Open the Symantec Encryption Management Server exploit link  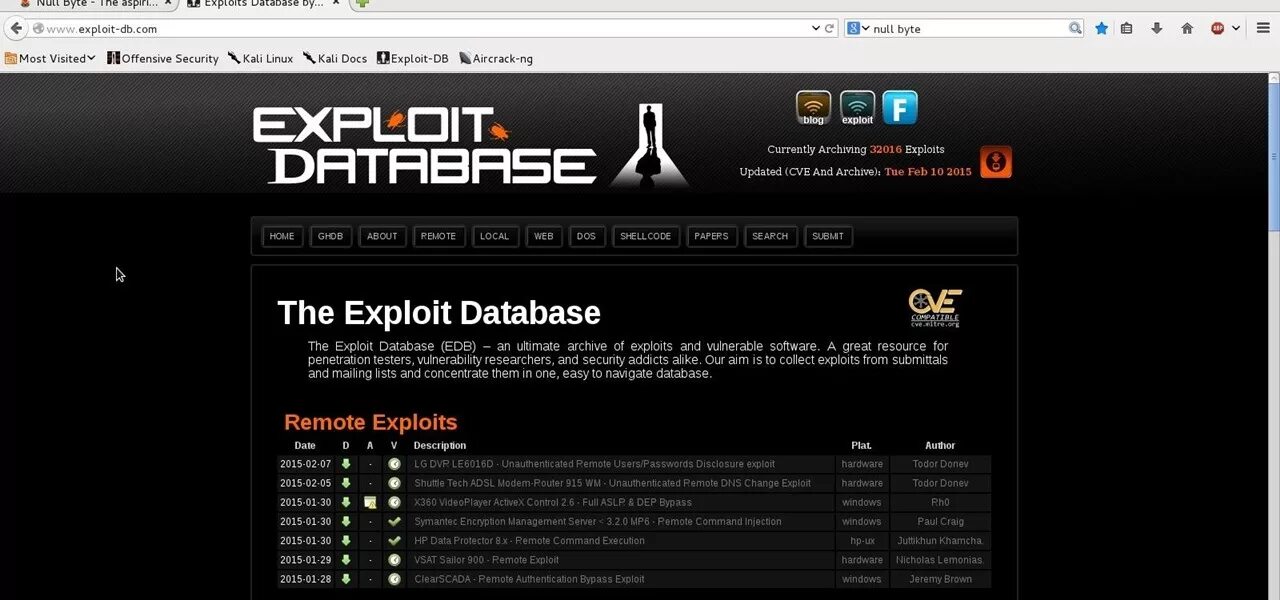pyautogui.click(x=598, y=521)
